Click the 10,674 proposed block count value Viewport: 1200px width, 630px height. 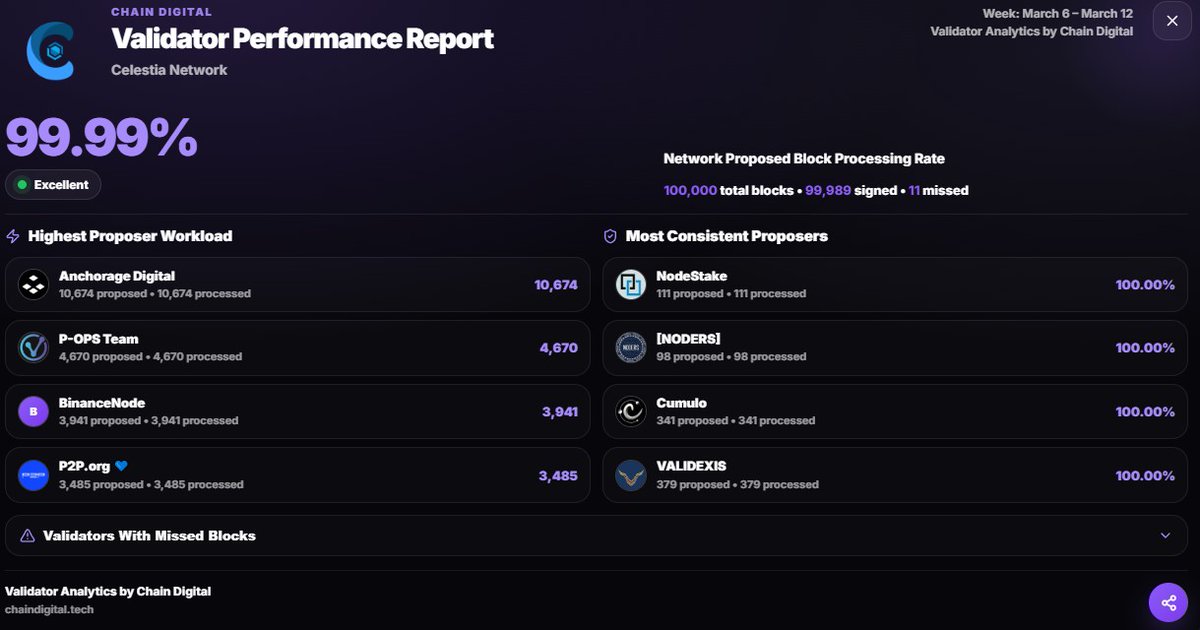(x=556, y=285)
